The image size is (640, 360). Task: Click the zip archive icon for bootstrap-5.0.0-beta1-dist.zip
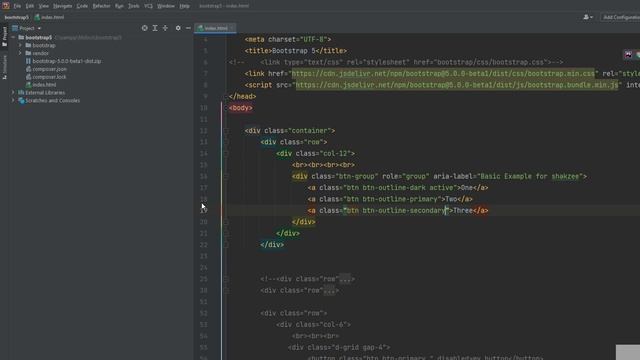[28, 61]
